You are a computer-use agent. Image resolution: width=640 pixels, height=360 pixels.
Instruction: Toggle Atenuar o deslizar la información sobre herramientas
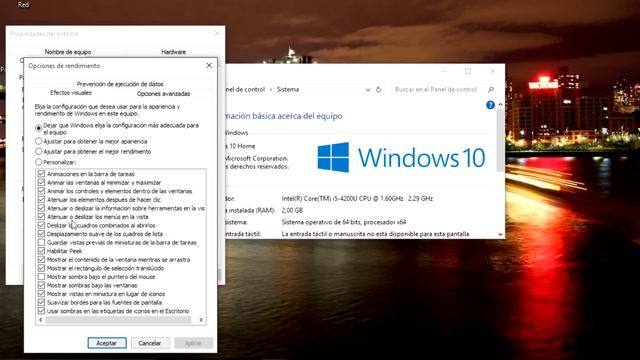(41, 208)
